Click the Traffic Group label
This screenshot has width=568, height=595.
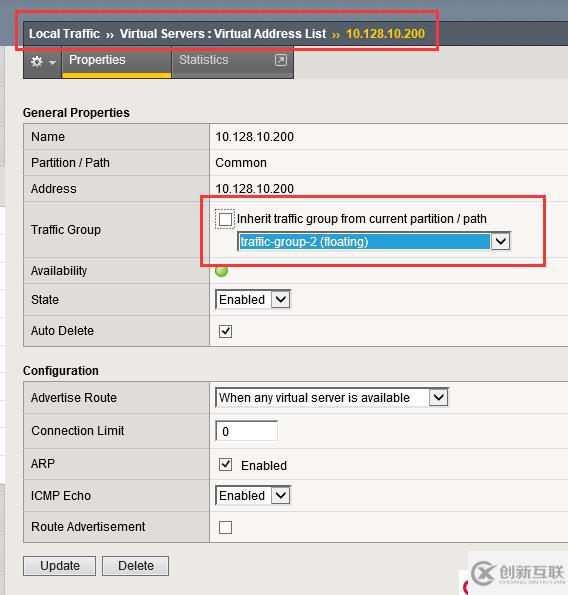point(66,230)
